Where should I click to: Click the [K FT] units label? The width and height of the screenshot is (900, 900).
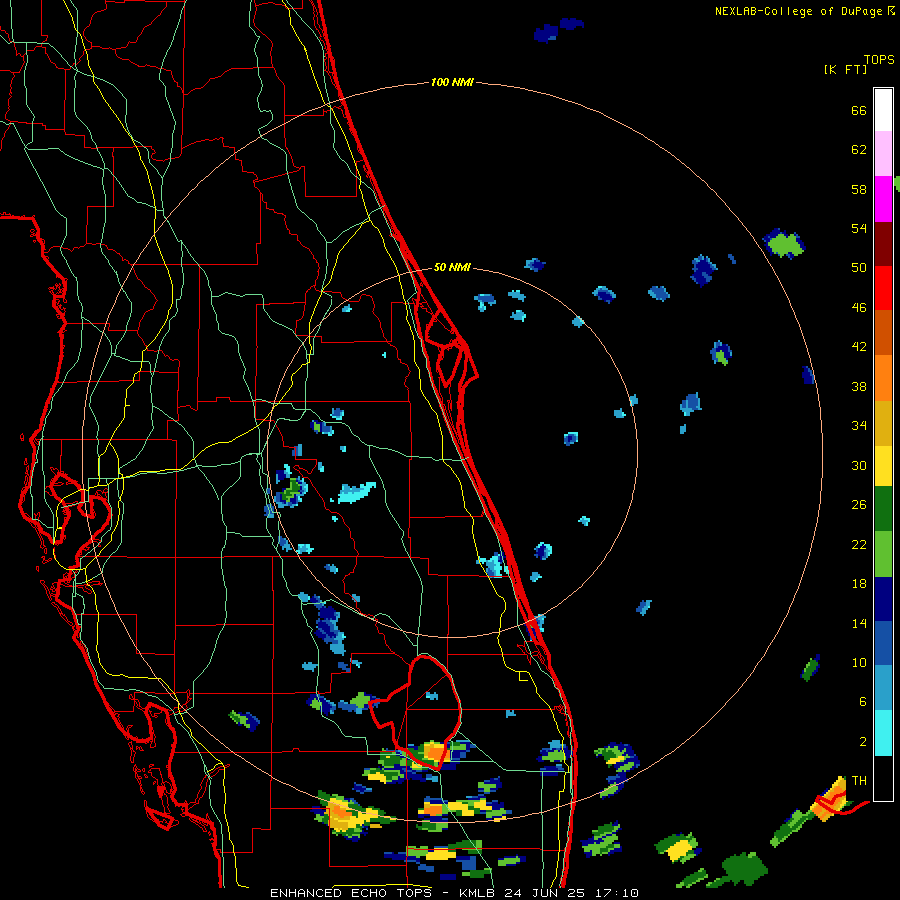(845, 70)
